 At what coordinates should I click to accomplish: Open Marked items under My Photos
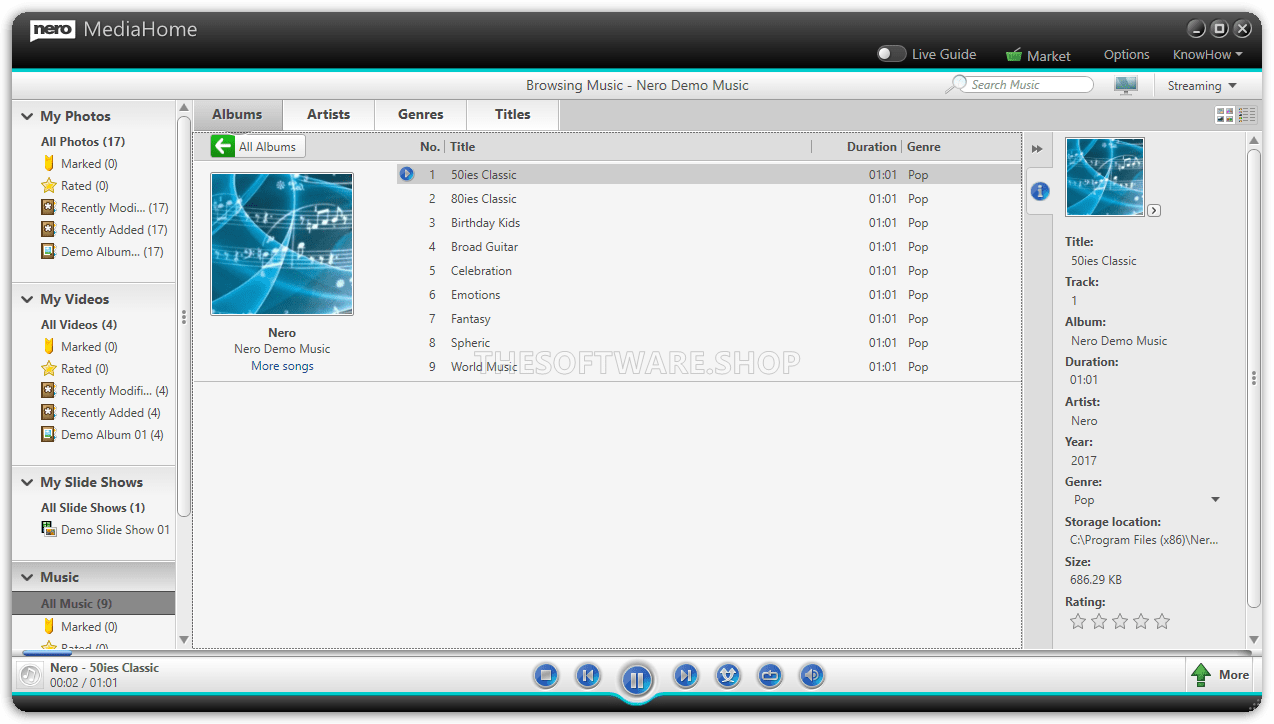(79, 164)
